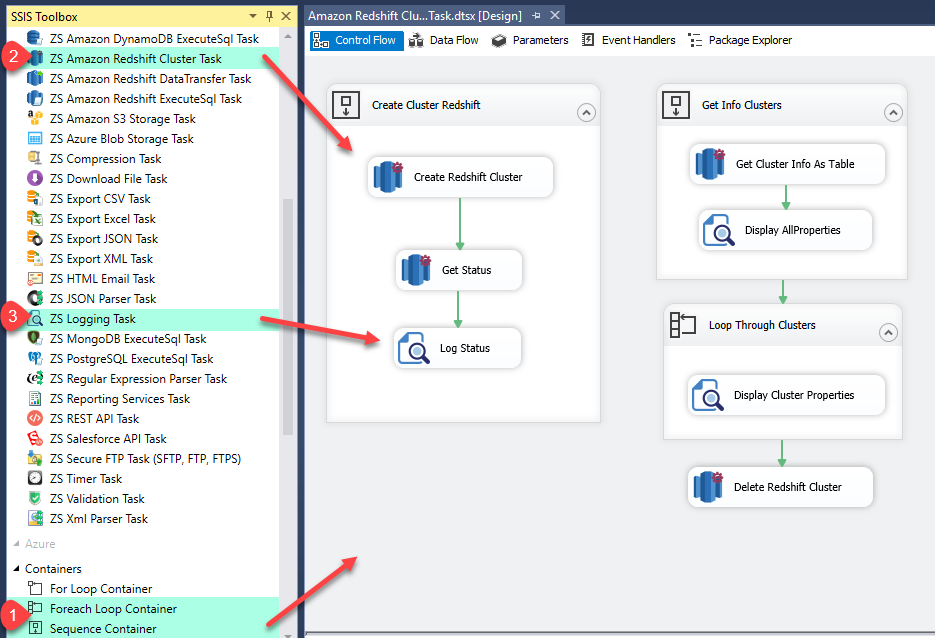Select the Log Status task icon
Viewport: 935px width, 638px height.
414,348
